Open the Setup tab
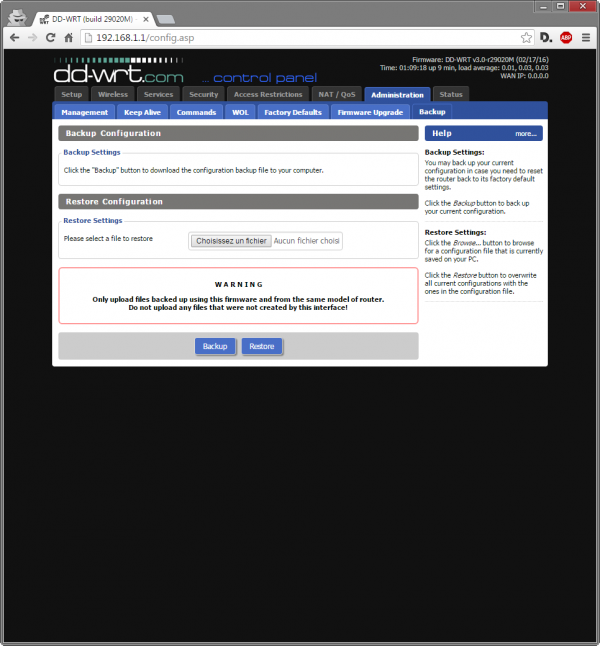The image size is (600, 646). pos(71,94)
